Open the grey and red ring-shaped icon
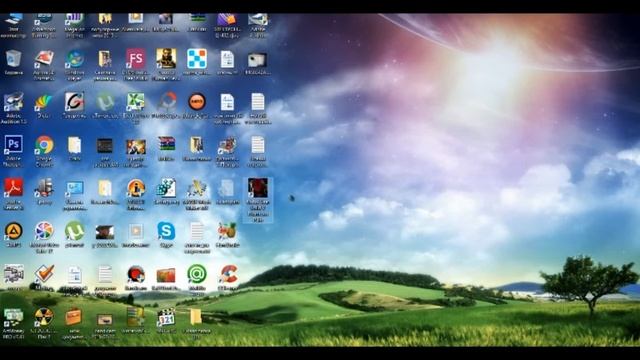This screenshot has height=360, width=640. [167, 102]
